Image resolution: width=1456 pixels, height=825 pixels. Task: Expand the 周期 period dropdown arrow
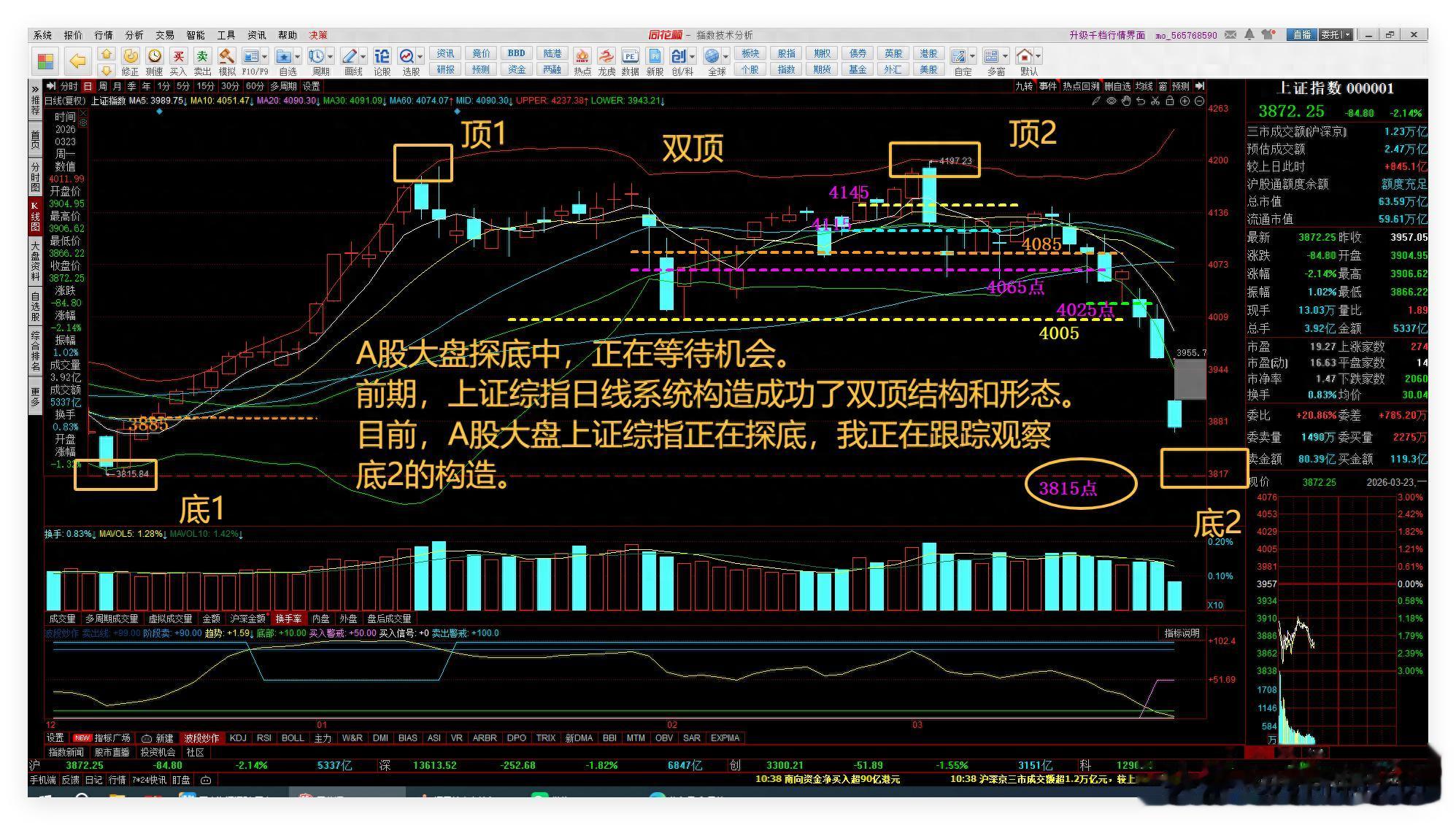pos(331,57)
